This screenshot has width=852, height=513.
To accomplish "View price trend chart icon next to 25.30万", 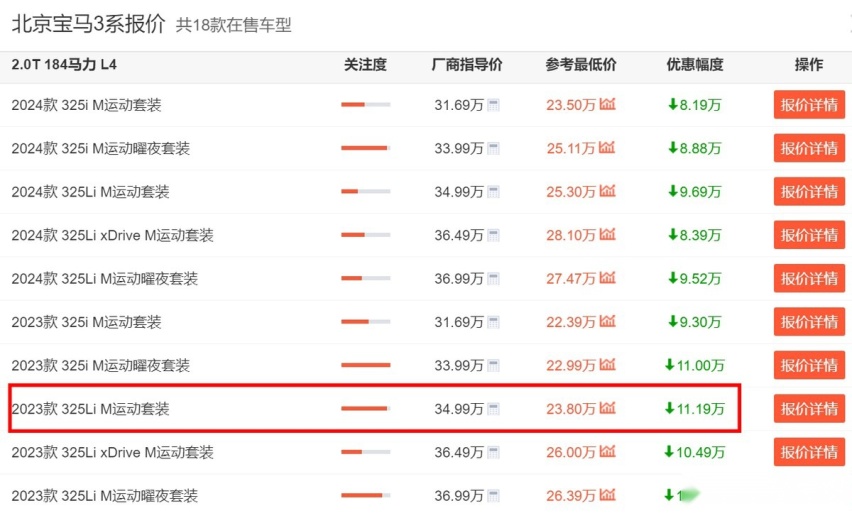I will coord(607,191).
